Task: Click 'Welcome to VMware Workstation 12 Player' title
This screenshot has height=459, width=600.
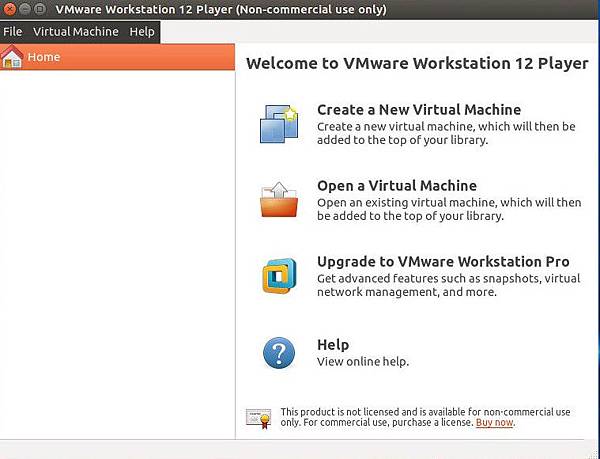Action: [417, 63]
